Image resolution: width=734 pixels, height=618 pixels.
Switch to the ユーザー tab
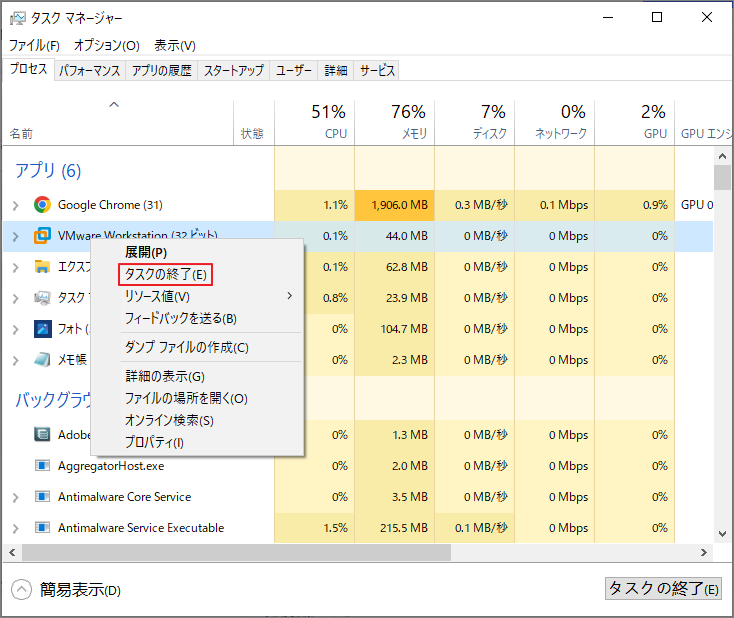coord(294,71)
